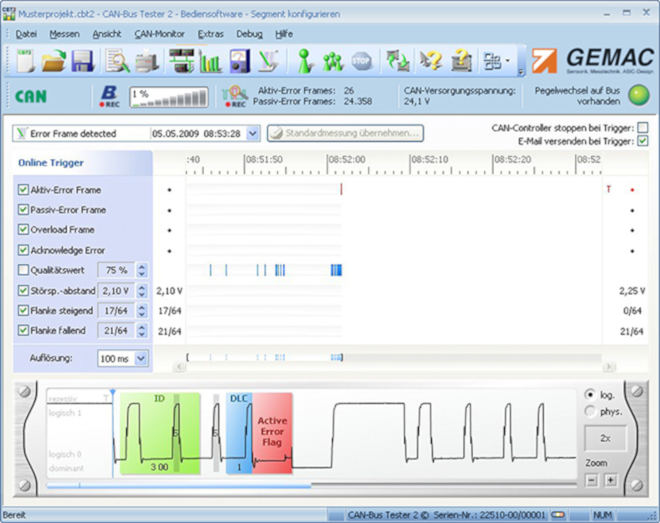The width and height of the screenshot is (660, 523).
Task: Click the waveform horizontal scrollbar
Action: pos(180,487)
